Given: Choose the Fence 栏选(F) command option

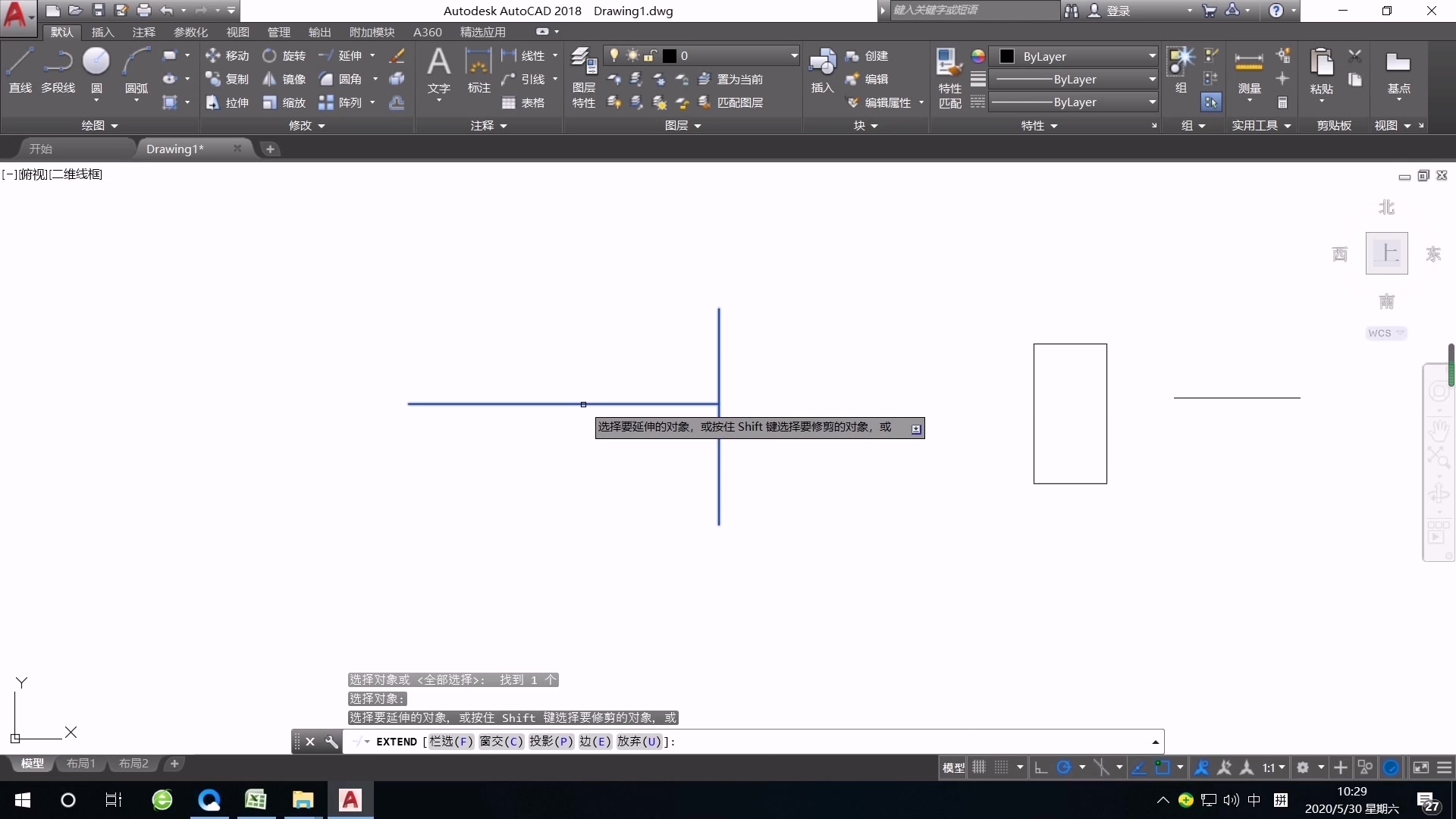Looking at the screenshot, I should pos(450,742).
